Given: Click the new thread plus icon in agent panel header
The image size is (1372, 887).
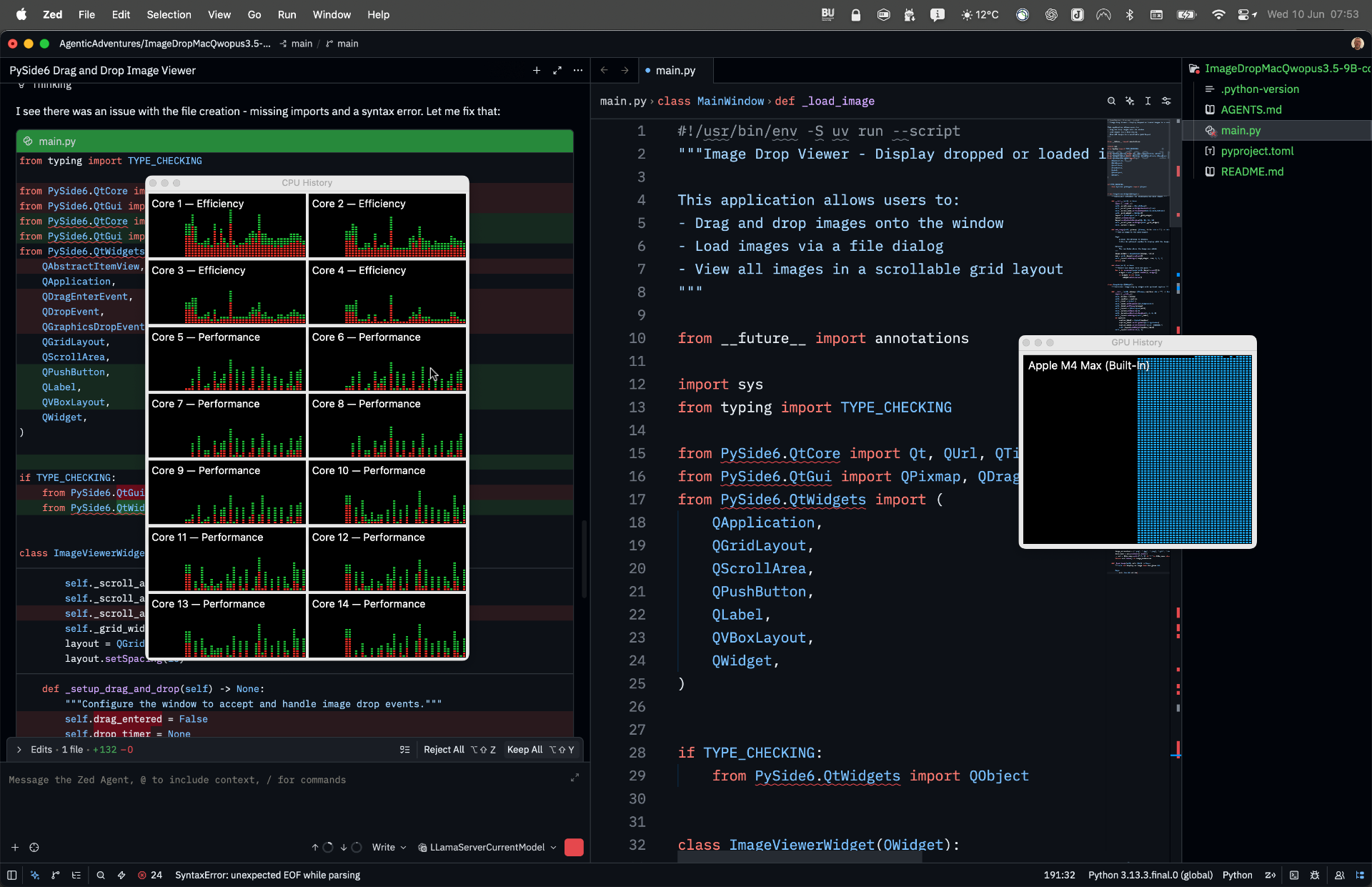Looking at the screenshot, I should 537,70.
